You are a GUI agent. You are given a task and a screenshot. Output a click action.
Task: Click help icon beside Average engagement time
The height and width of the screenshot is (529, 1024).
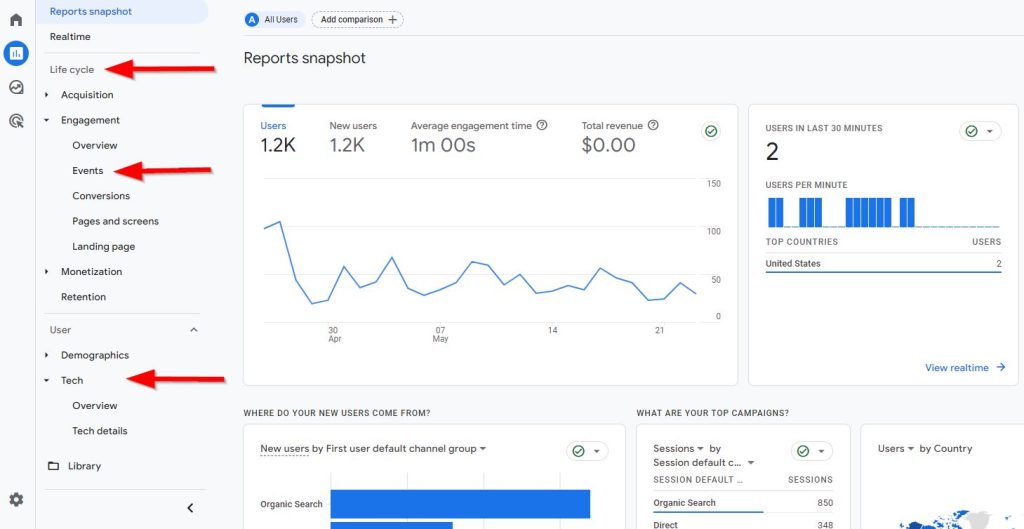(542, 126)
